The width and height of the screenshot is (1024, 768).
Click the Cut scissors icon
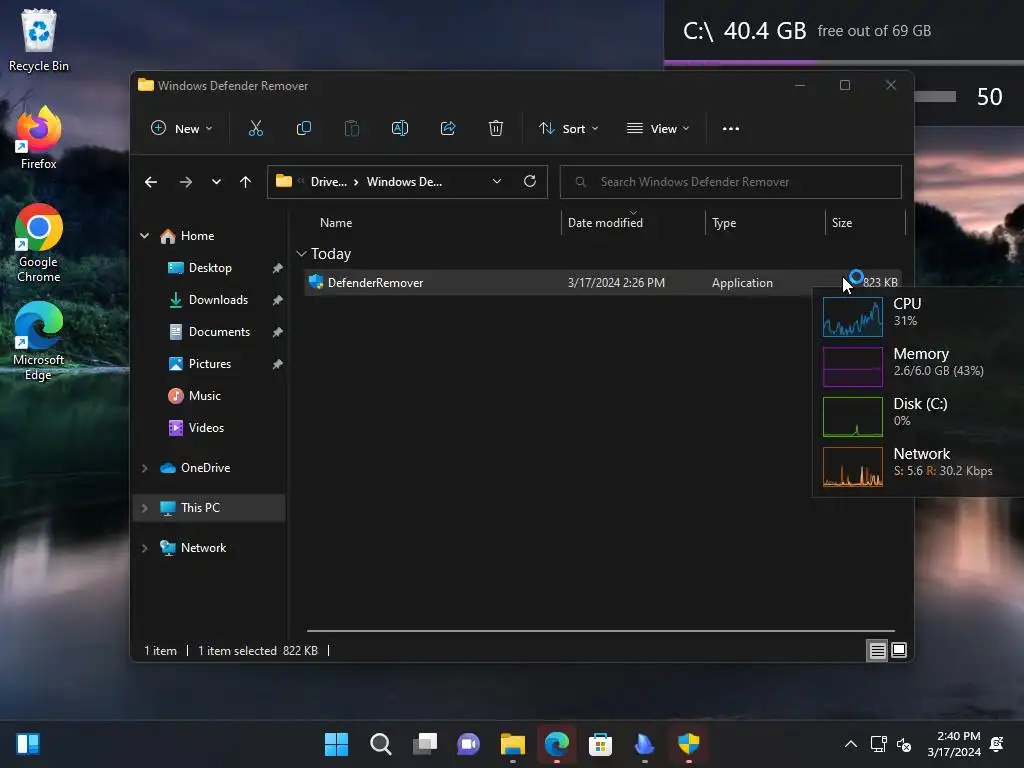tap(255, 129)
